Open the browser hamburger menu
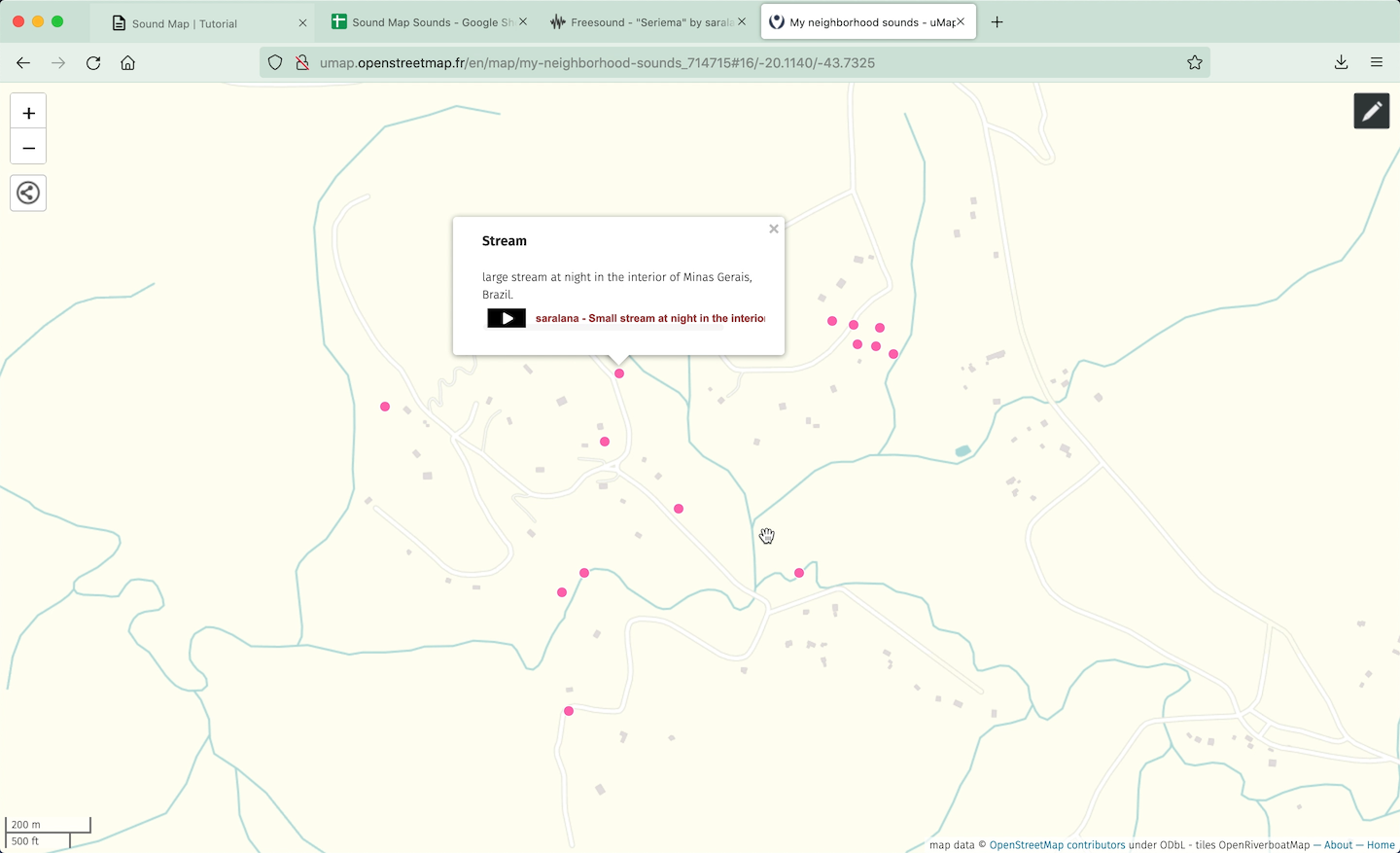 1377,63
